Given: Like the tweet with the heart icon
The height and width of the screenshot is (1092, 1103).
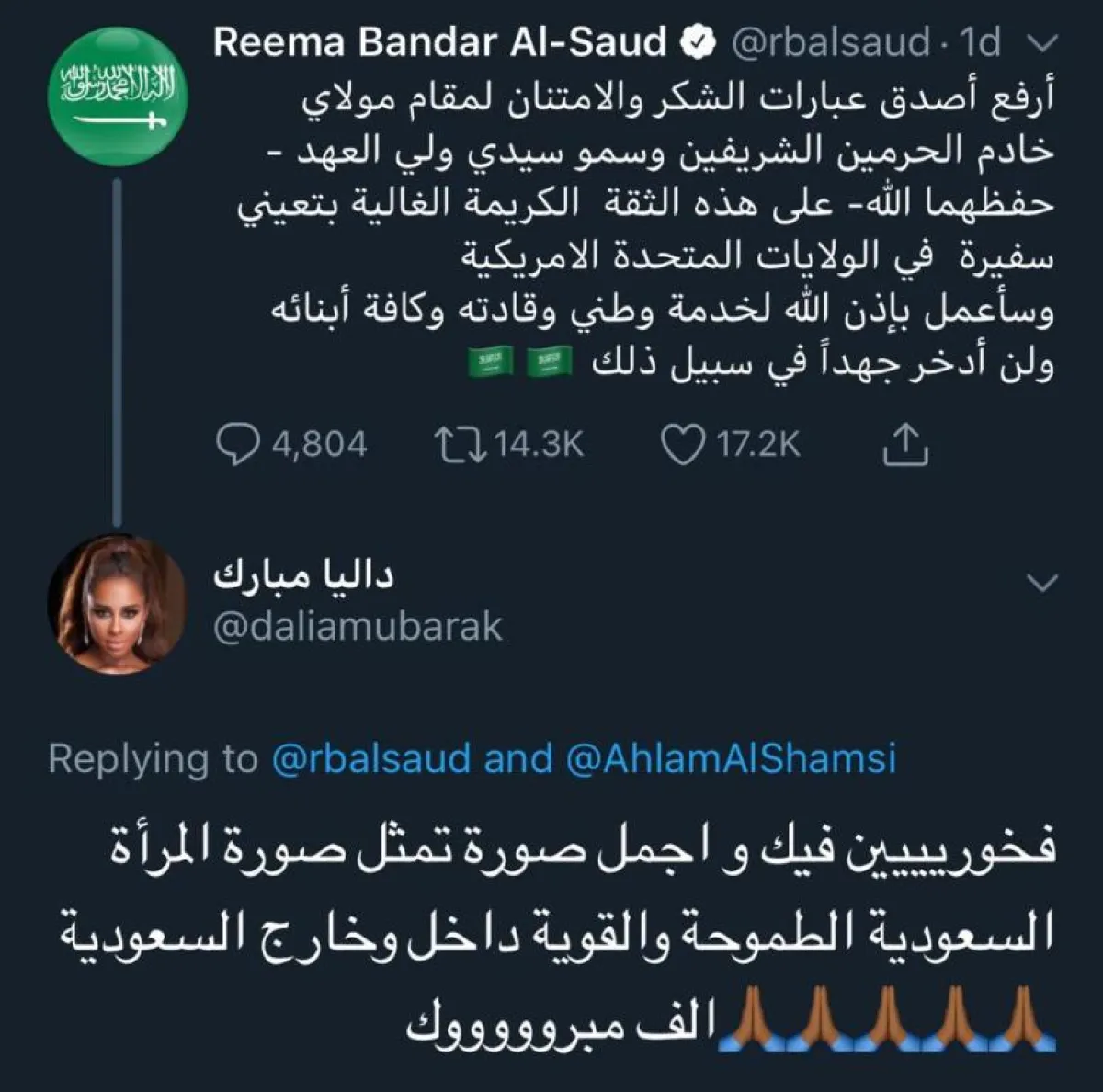Looking at the screenshot, I should [x=682, y=444].
